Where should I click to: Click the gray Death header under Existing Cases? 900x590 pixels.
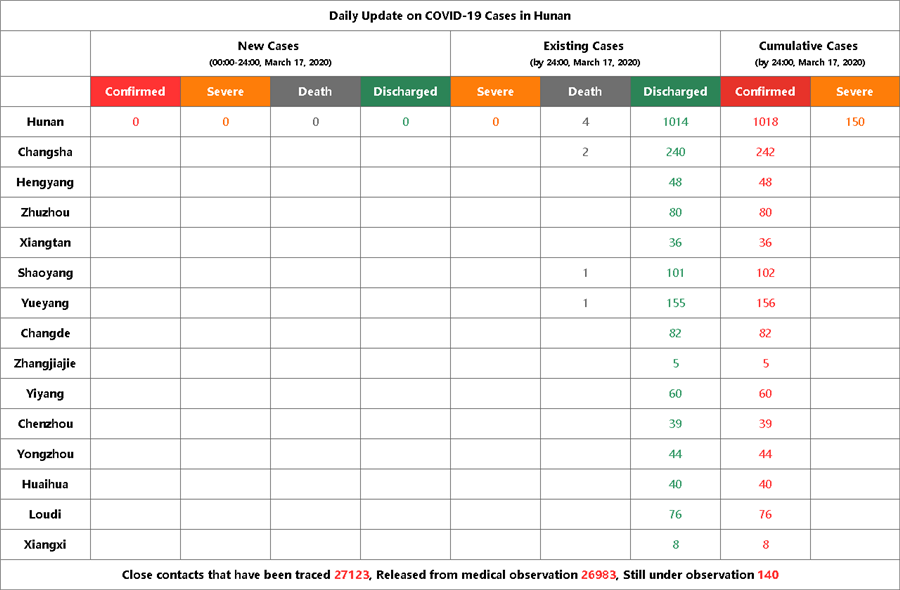(x=585, y=92)
